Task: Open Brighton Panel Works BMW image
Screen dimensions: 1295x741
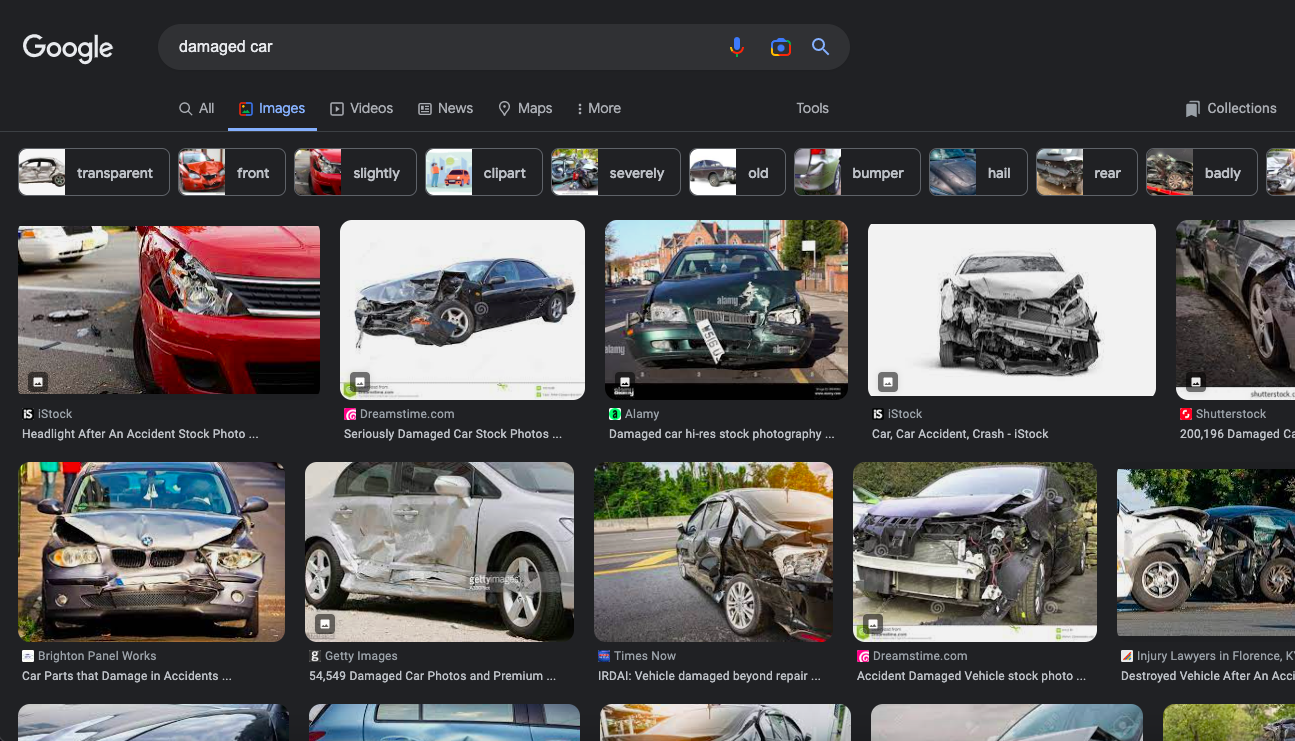Action: 151,552
